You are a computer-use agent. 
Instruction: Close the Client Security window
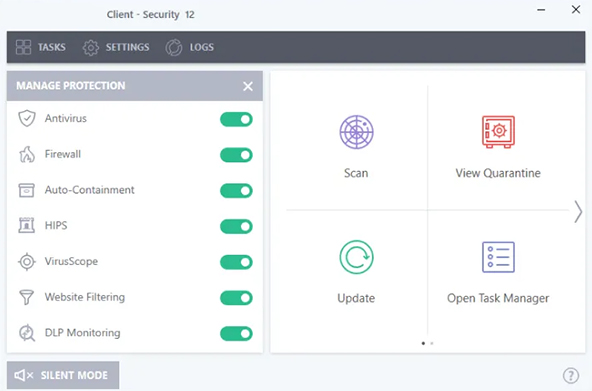576,9
